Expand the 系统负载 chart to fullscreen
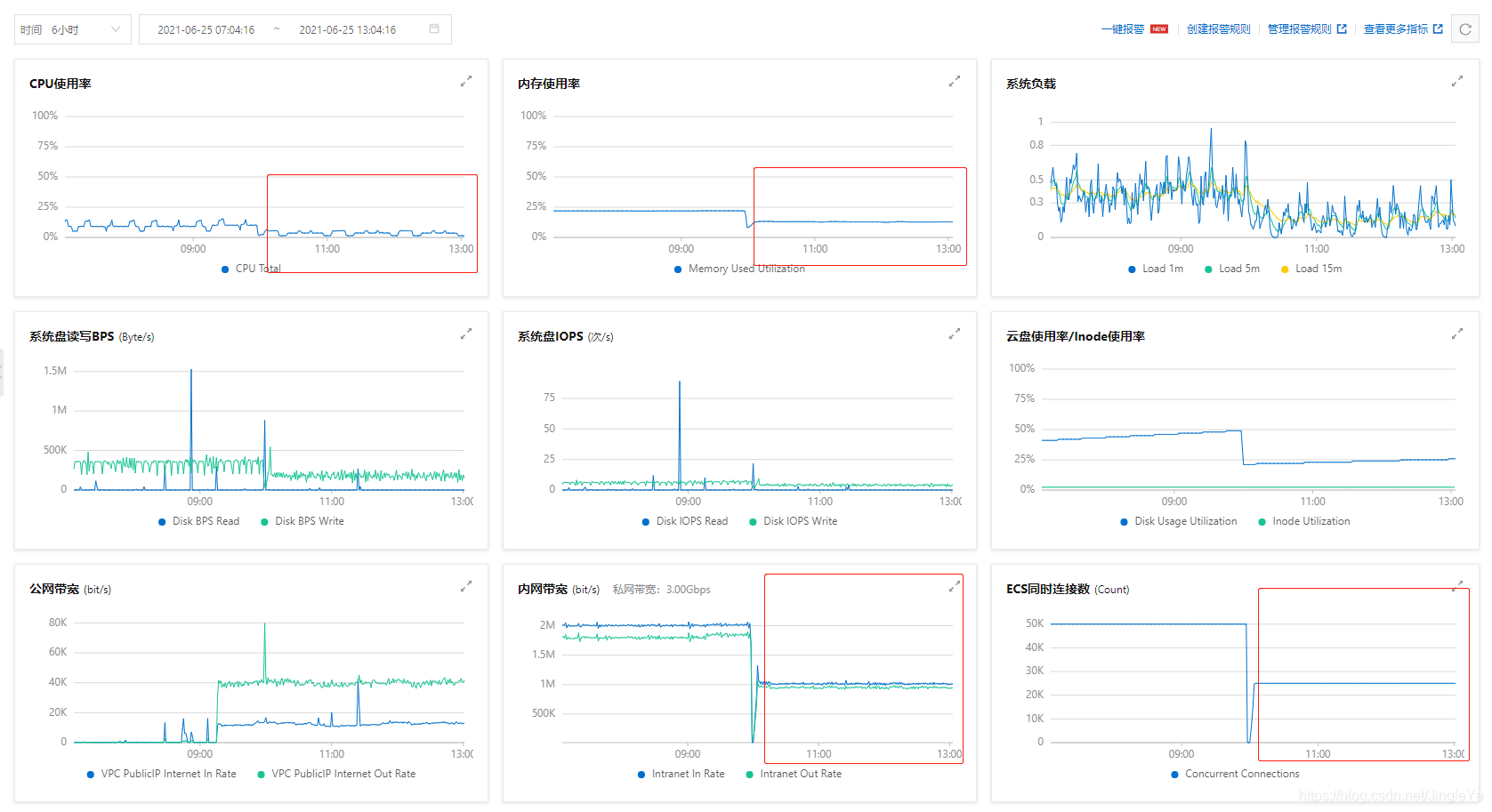This screenshot has width=1492, height=812. click(x=1456, y=82)
